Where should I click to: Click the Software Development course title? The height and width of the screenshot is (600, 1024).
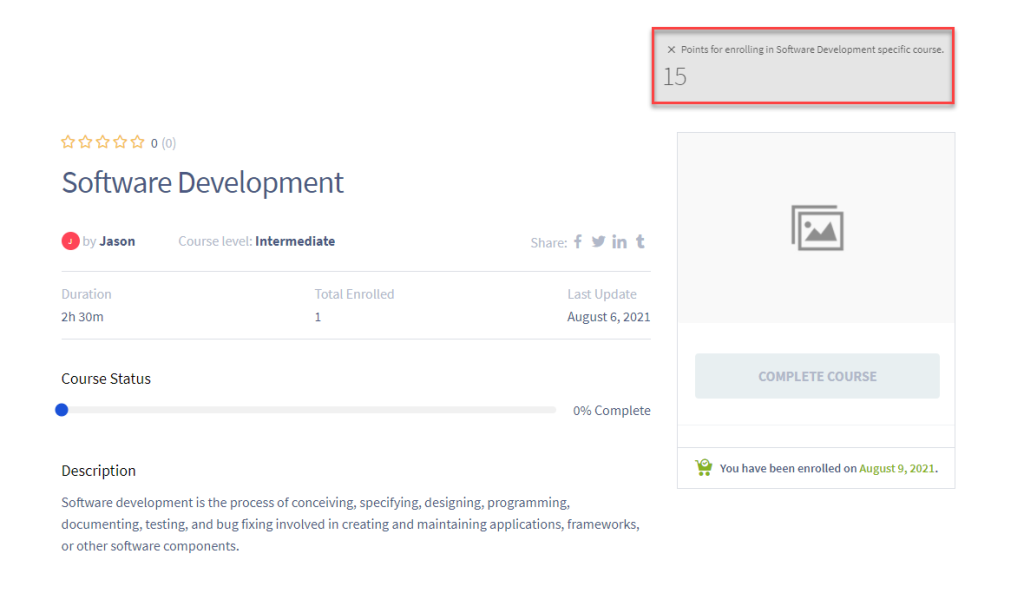202,183
